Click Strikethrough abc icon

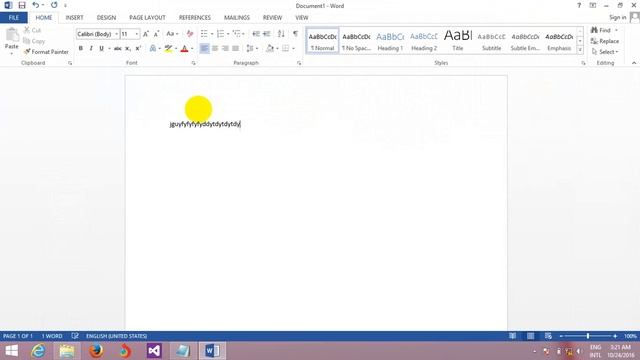click(x=118, y=49)
